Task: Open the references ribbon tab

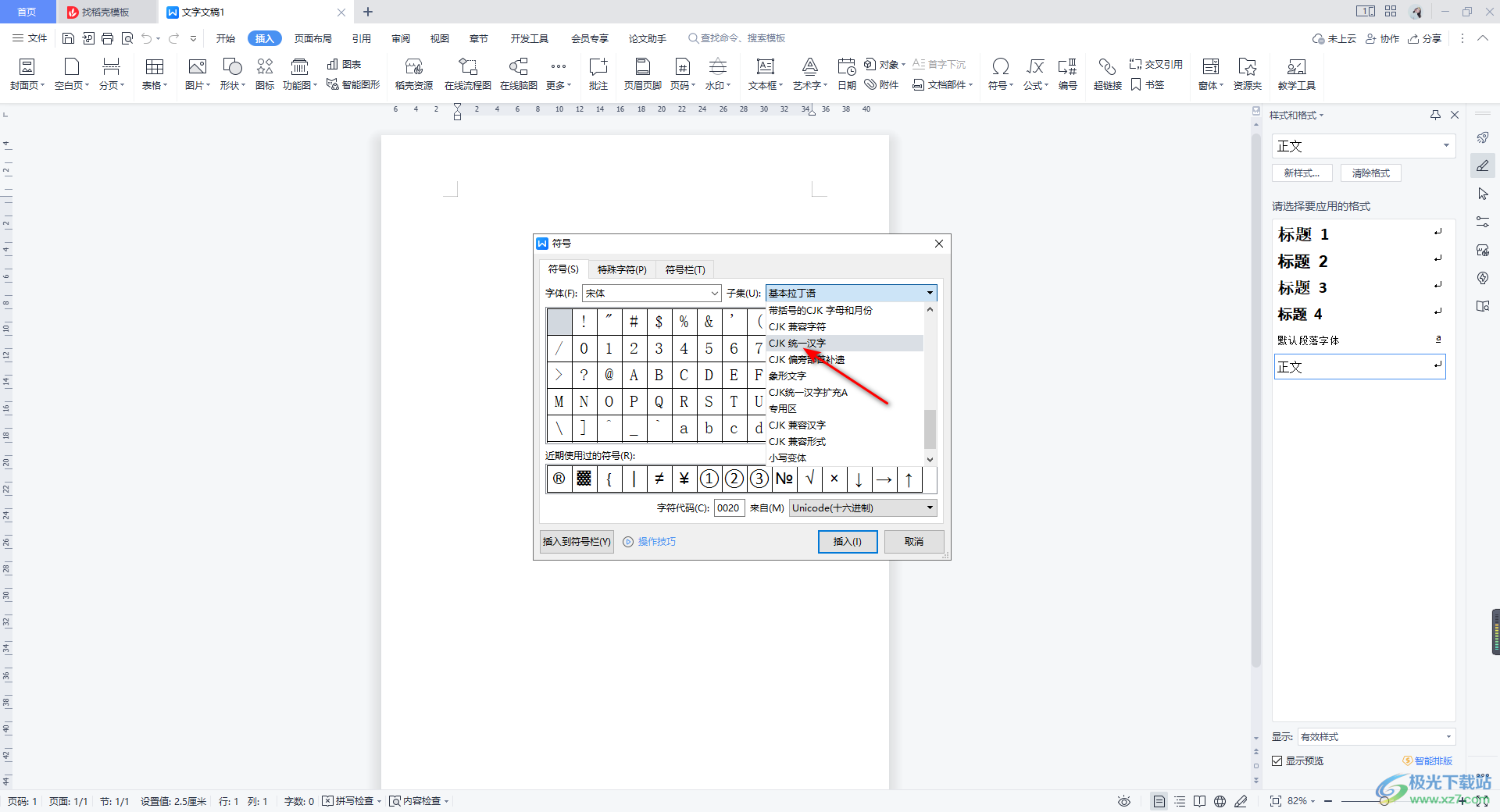Action: [x=361, y=38]
